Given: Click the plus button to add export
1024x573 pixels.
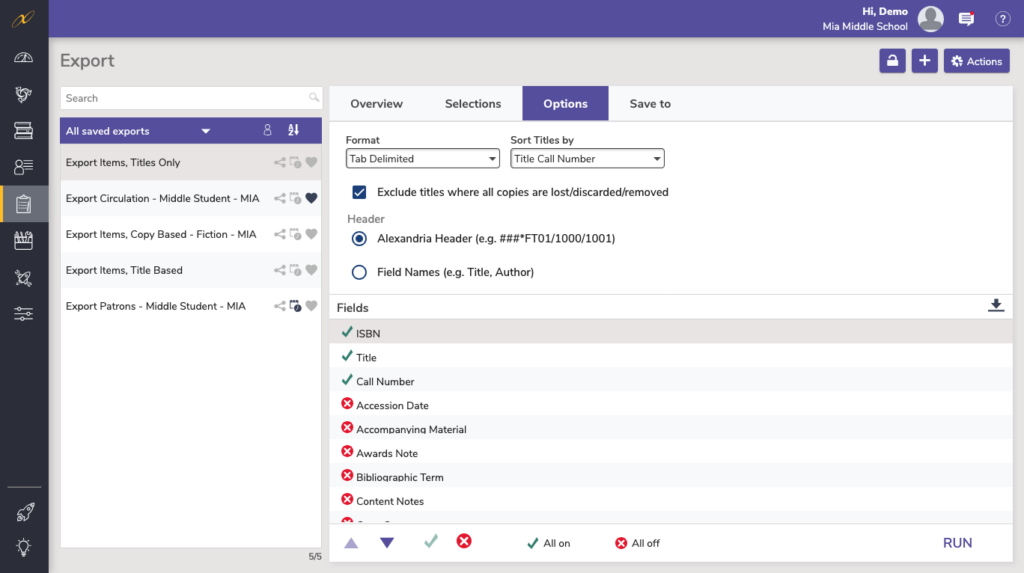Looking at the screenshot, I should pos(925,61).
